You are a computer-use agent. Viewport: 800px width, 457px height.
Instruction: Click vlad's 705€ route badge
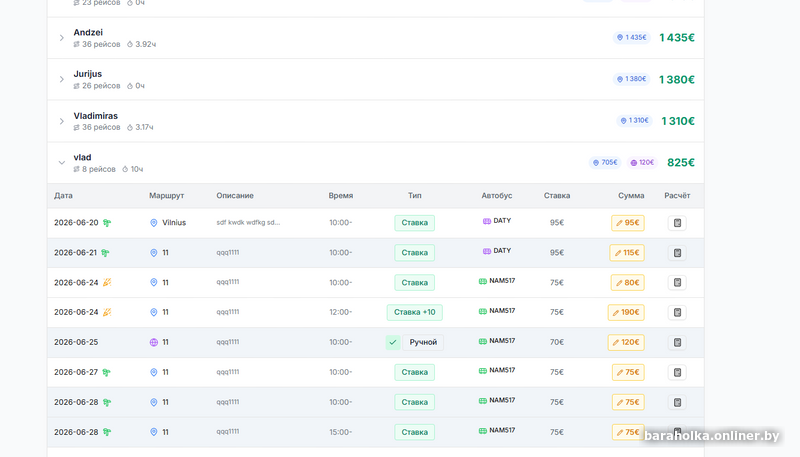click(x=605, y=163)
